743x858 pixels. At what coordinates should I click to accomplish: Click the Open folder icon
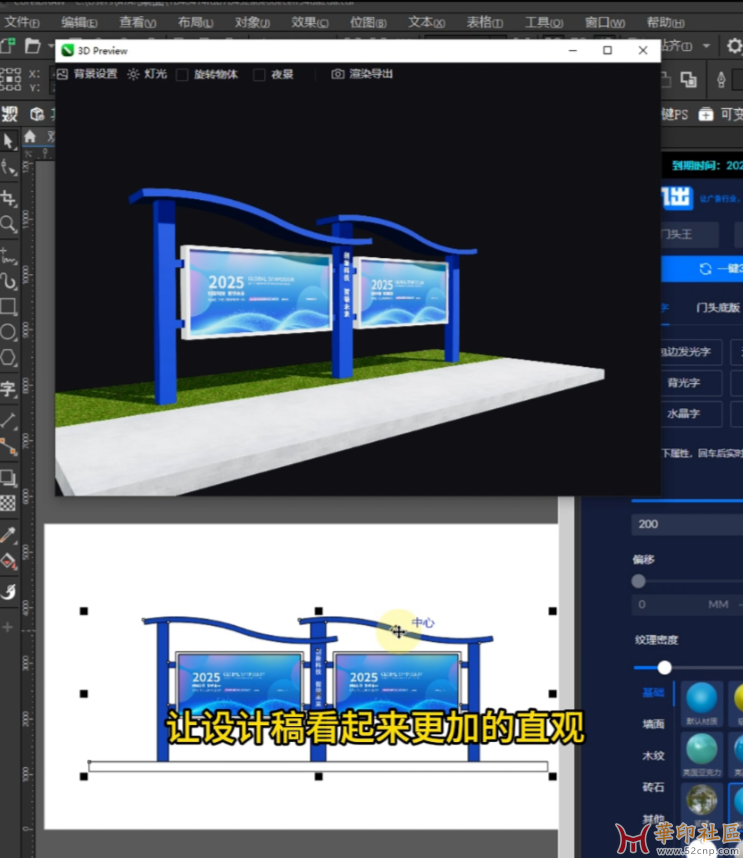pos(33,46)
